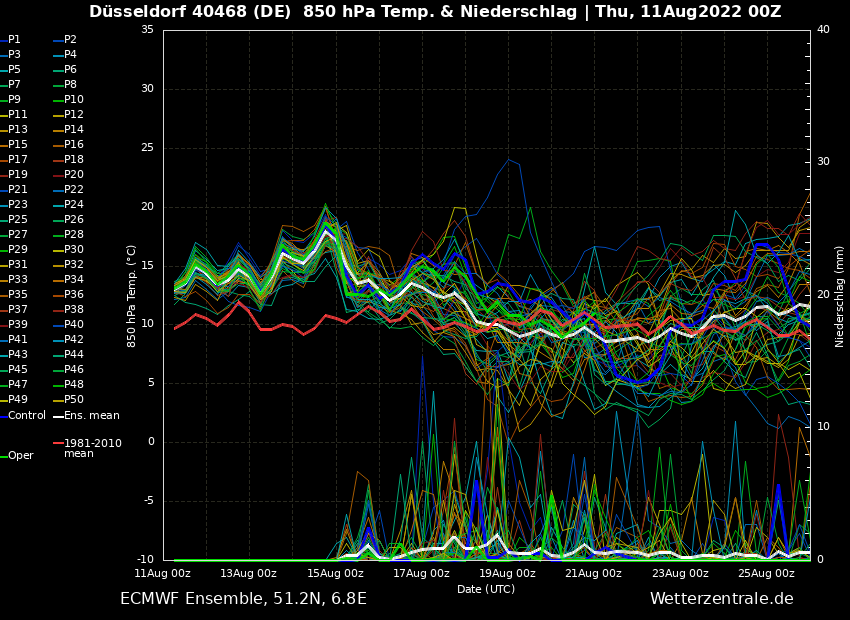Select the P41 legend entry

pyautogui.click(x=18, y=340)
